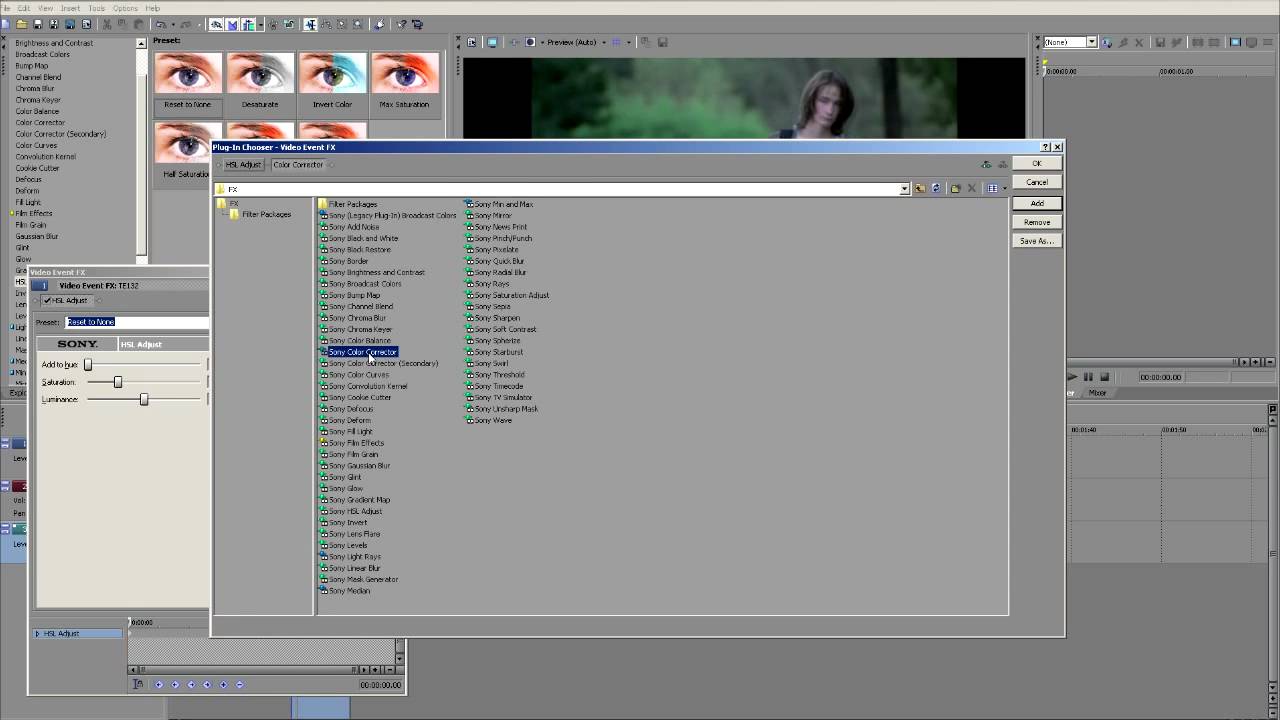Select Sony Unsharp Mask in plug-in list
The image size is (1280, 720).
pos(502,409)
